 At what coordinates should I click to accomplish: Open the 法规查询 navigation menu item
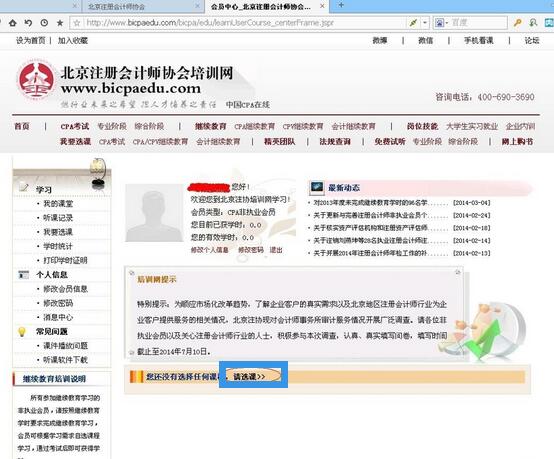tap(335, 142)
